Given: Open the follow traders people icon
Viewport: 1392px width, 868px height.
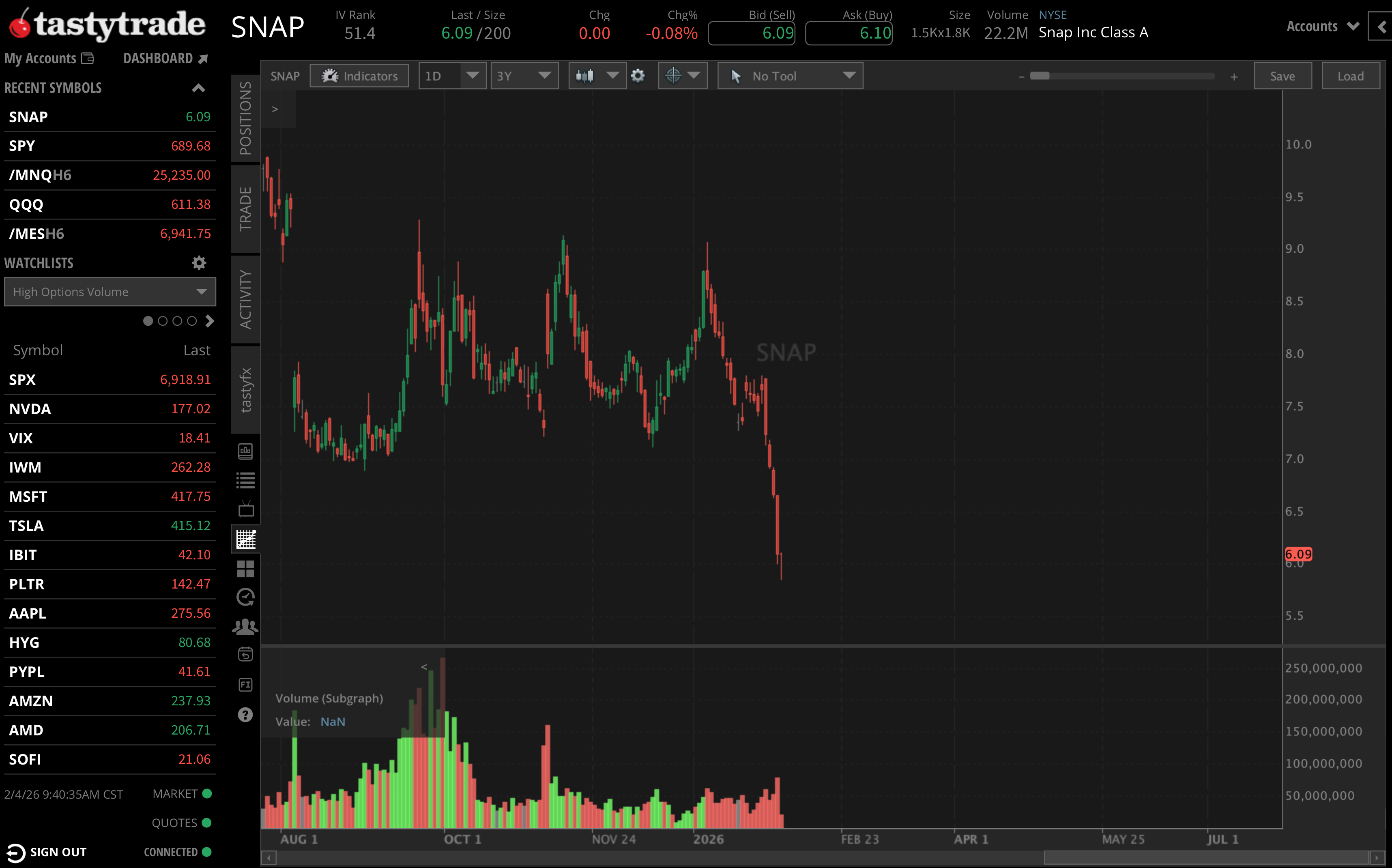Looking at the screenshot, I should [x=245, y=626].
